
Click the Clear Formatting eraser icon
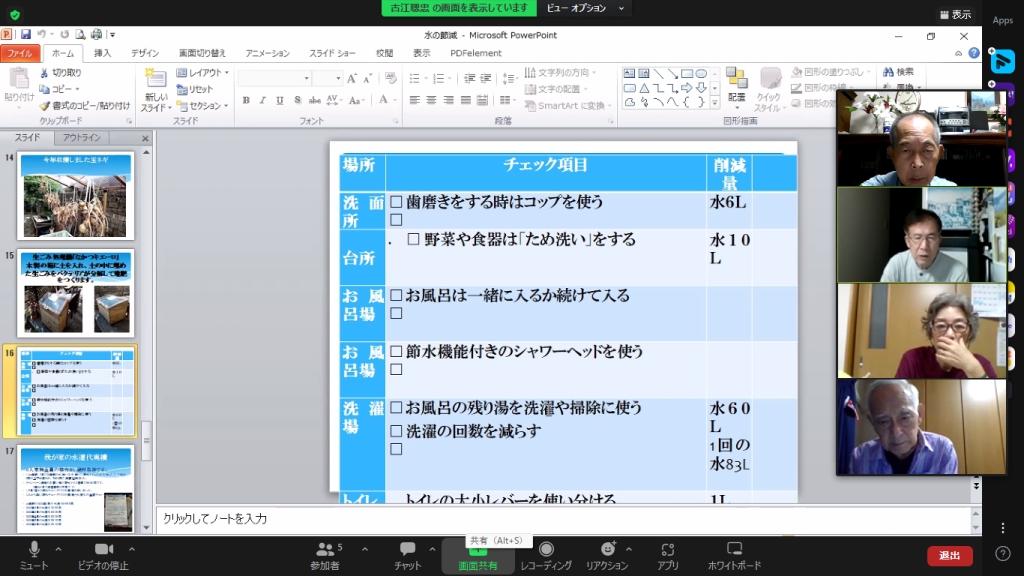391,78
